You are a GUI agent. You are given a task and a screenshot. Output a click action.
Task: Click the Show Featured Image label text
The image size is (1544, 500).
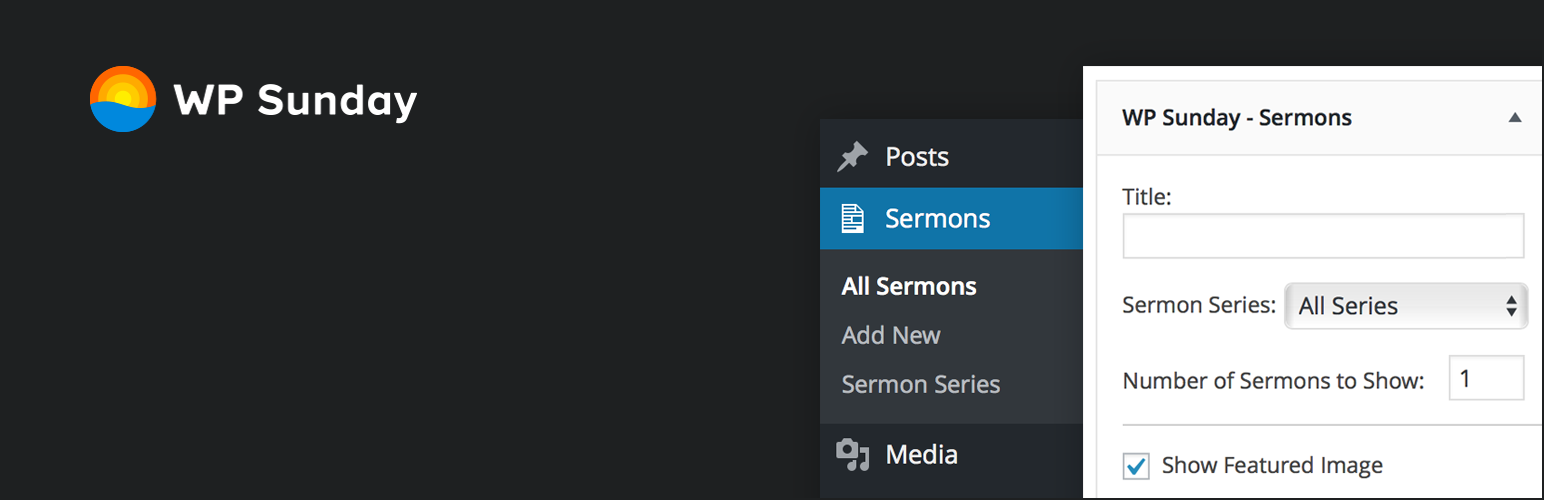(1272, 465)
